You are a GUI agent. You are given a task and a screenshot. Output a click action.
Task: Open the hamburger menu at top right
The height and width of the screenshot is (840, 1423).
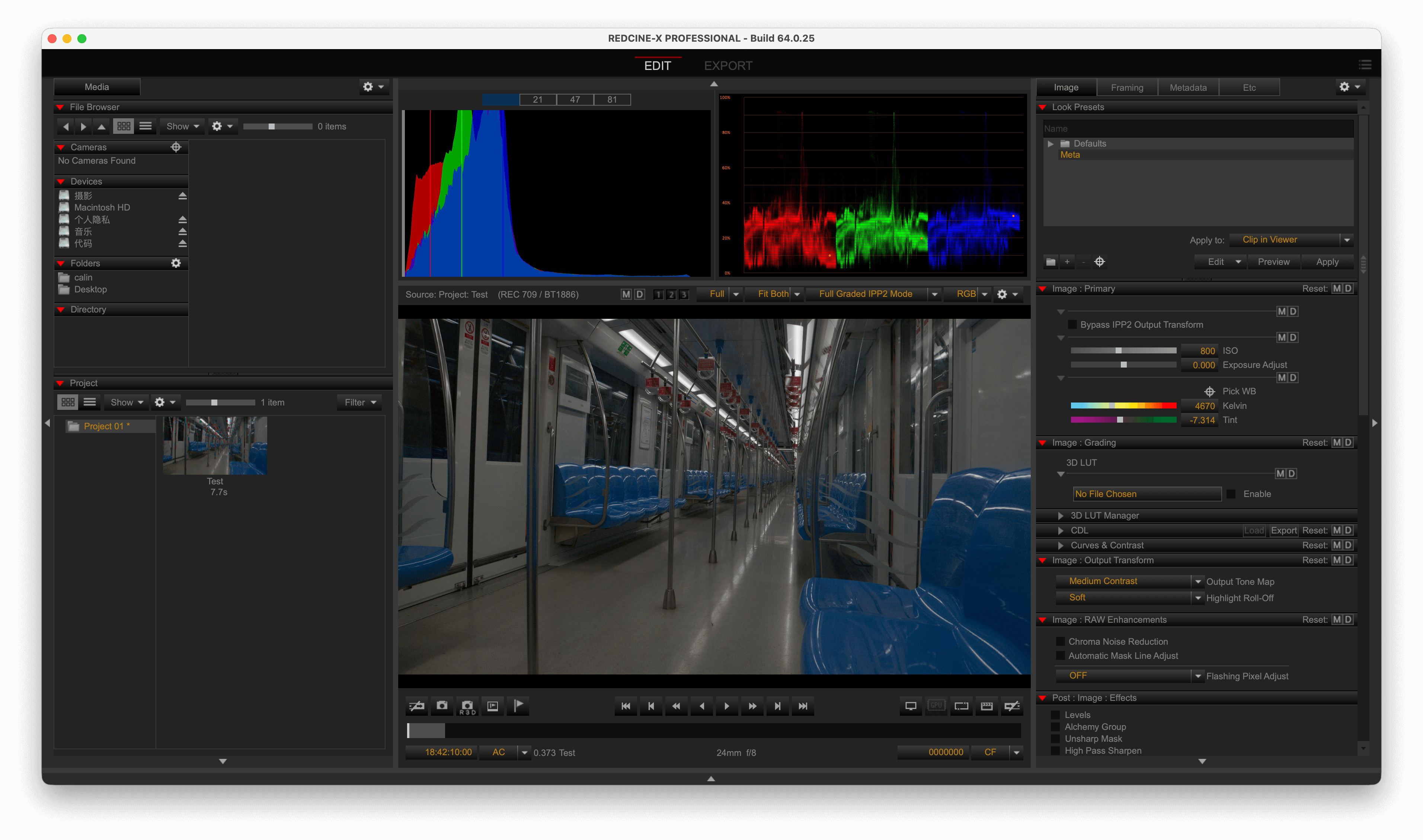click(x=1365, y=65)
